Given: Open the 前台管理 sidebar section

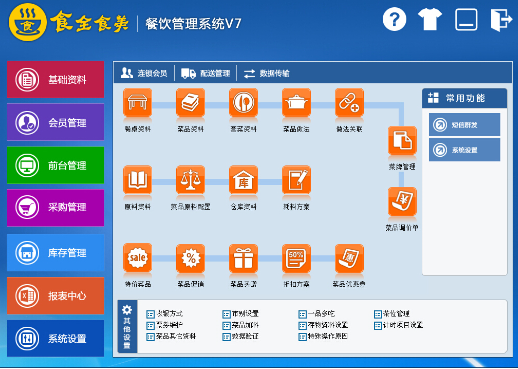Looking at the screenshot, I should point(56,165).
